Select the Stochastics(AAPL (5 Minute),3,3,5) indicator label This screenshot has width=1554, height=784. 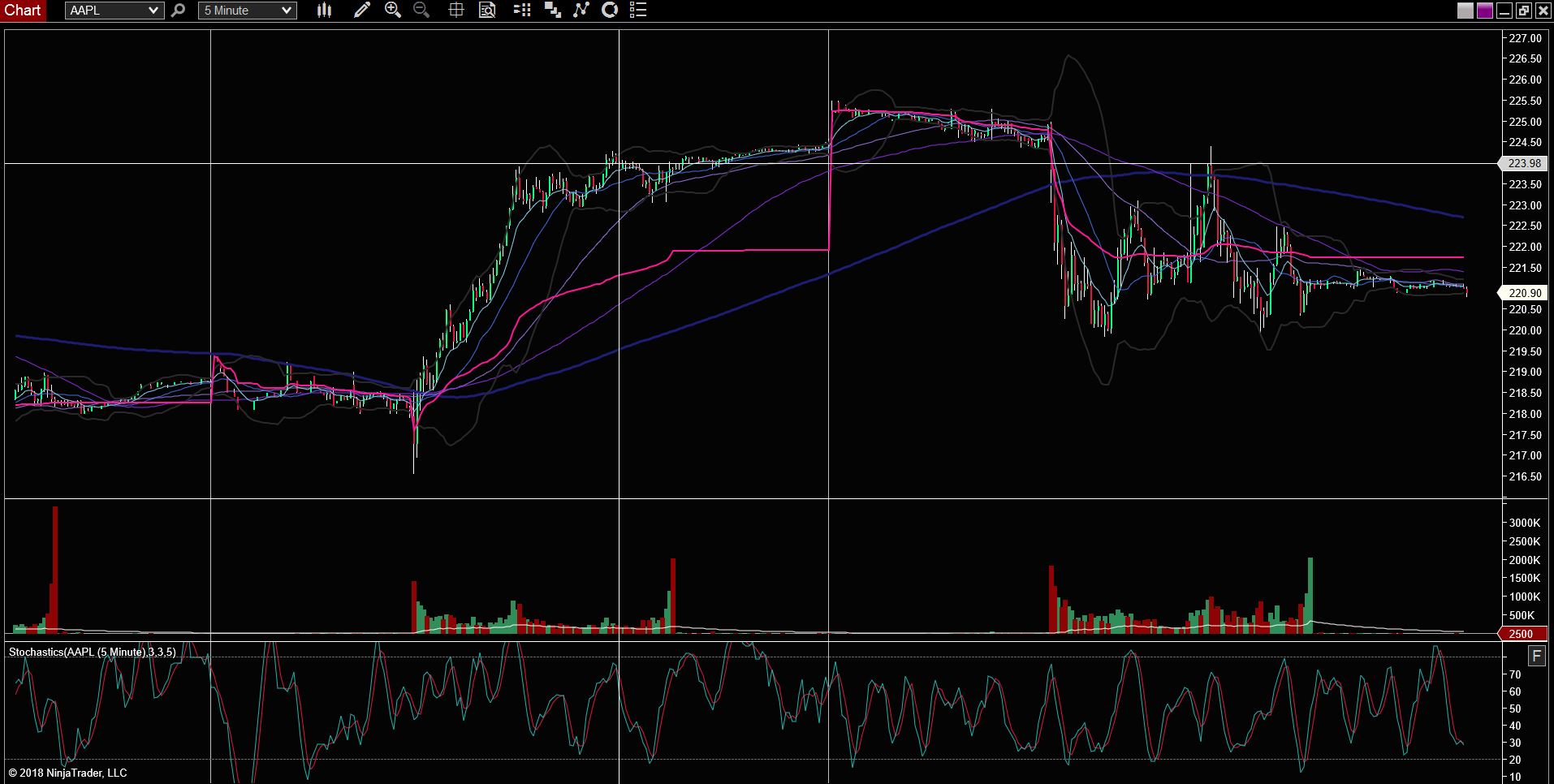tap(92, 652)
